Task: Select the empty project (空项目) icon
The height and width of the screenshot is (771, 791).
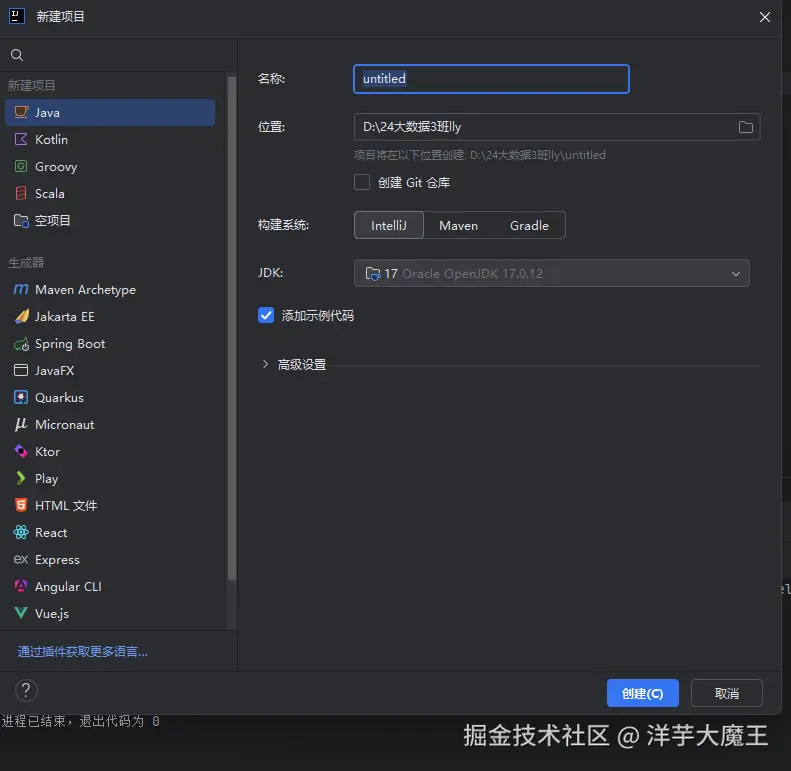Action: (x=21, y=221)
